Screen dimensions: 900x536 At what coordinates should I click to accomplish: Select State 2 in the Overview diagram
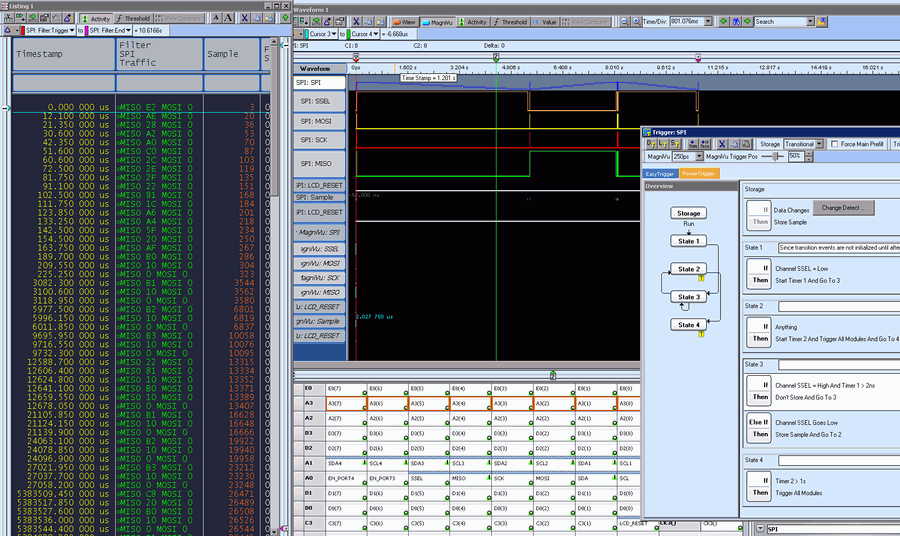(x=688, y=269)
